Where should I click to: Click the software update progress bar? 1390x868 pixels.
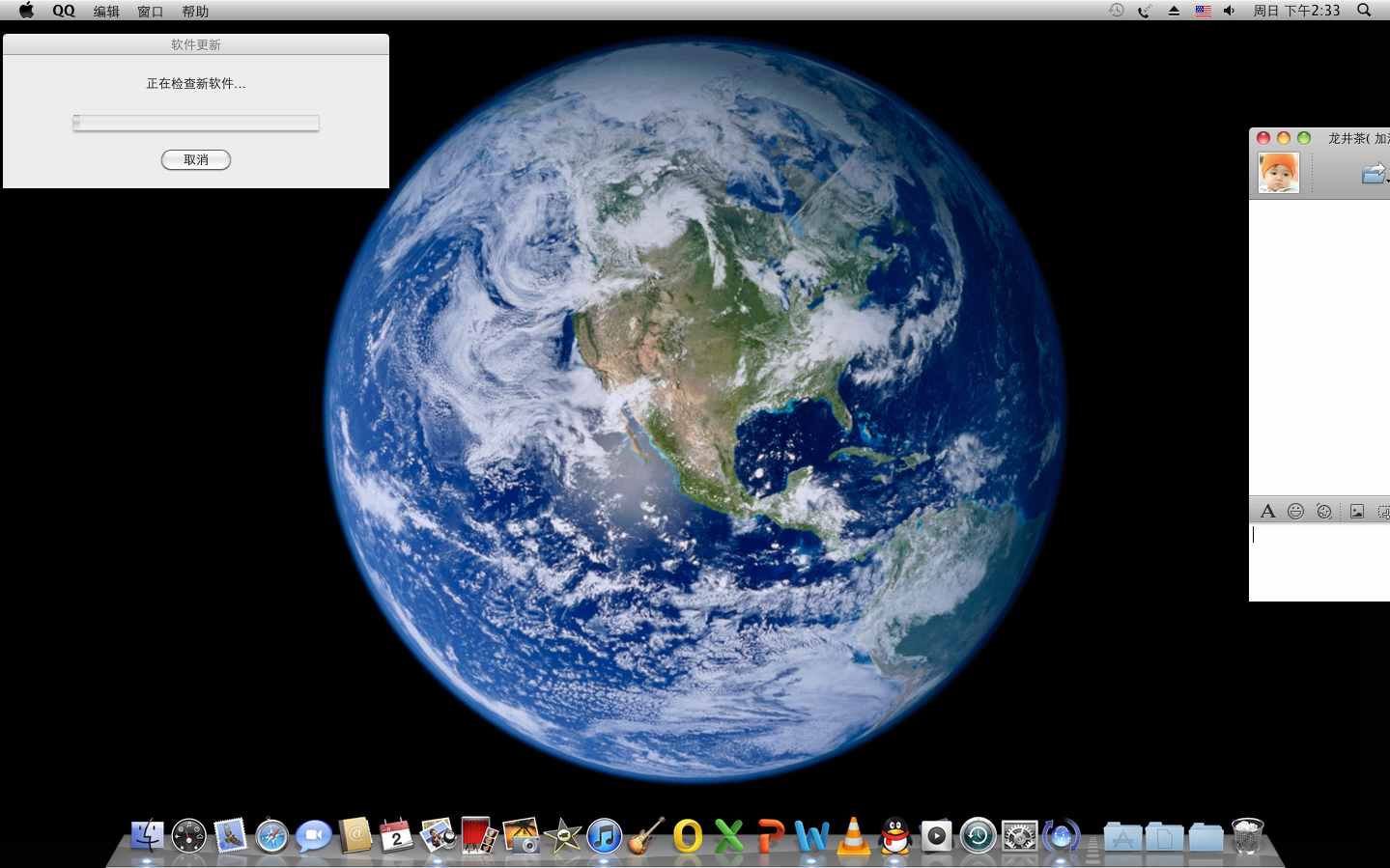196,123
